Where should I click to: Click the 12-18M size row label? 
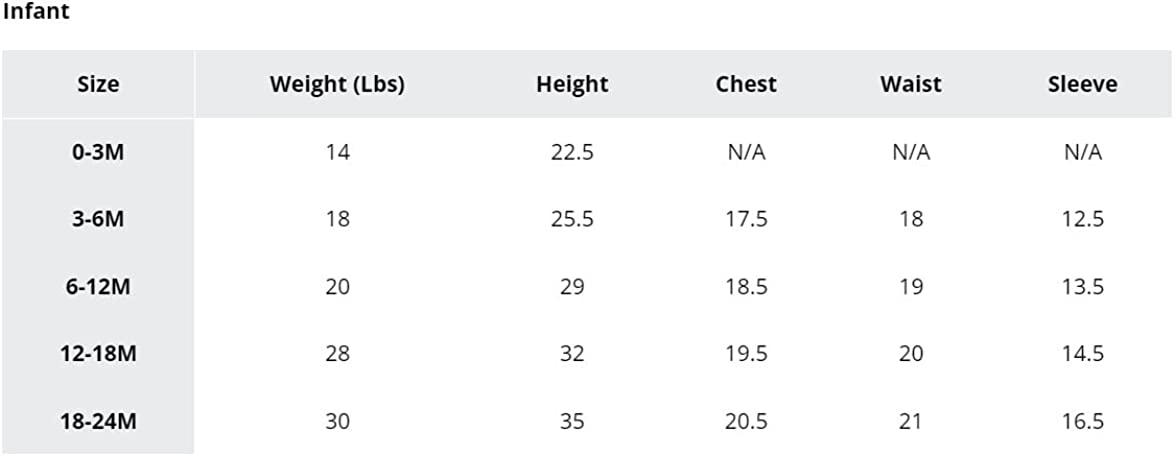(x=98, y=354)
